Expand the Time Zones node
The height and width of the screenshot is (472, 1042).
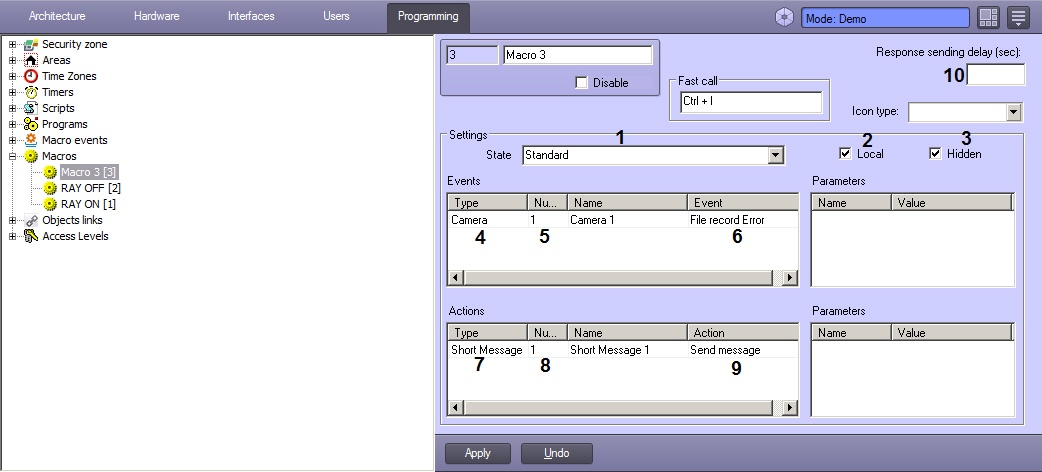click(12, 76)
